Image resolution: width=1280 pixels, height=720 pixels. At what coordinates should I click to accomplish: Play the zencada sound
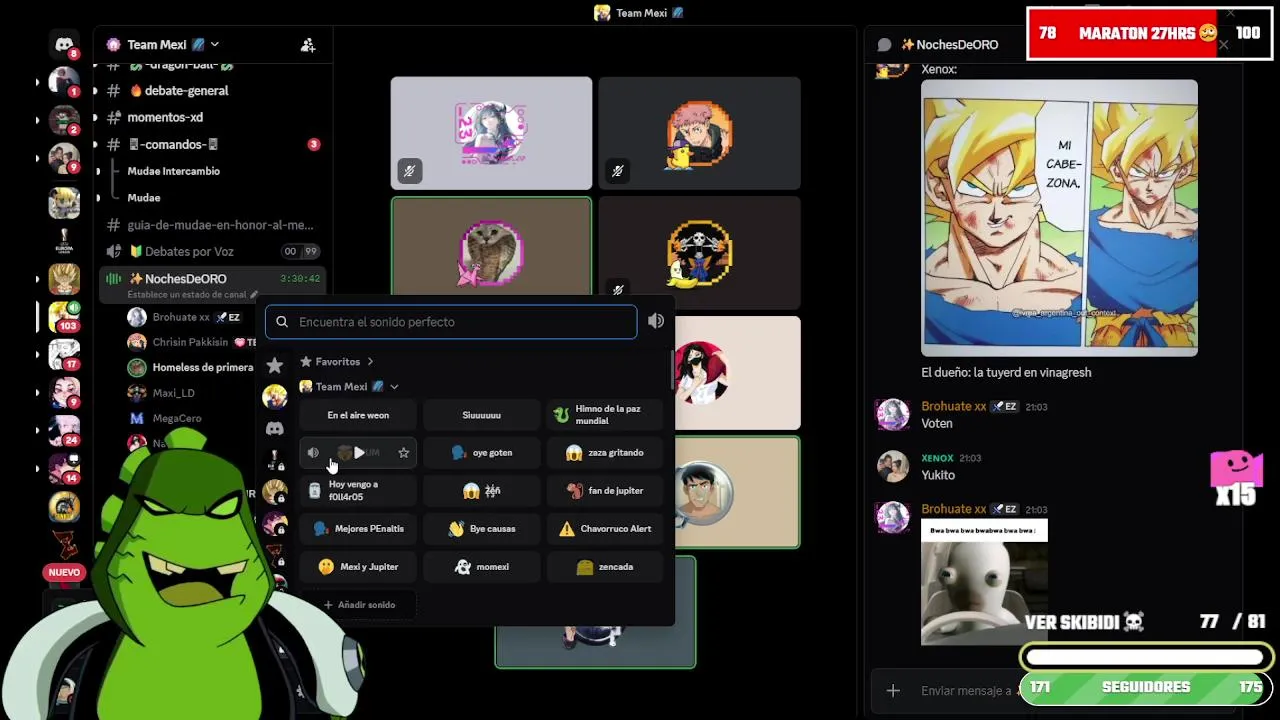(606, 567)
